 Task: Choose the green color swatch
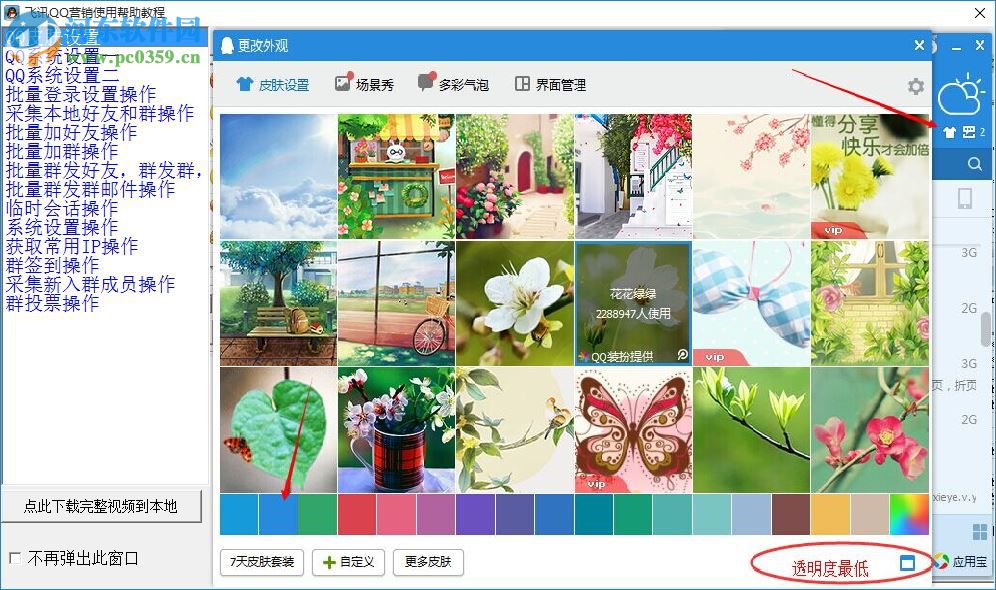(x=318, y=514)
